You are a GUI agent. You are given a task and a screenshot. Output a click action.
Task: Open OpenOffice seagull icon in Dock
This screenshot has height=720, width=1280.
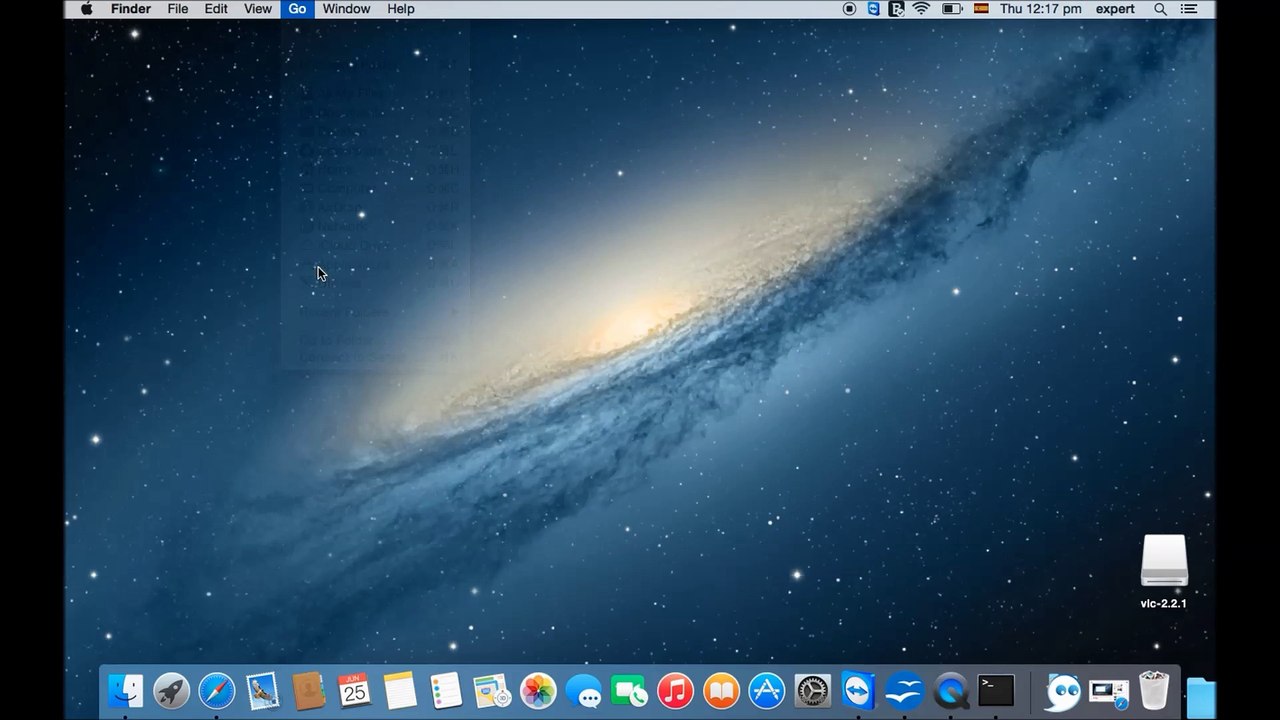click(905, 691)
